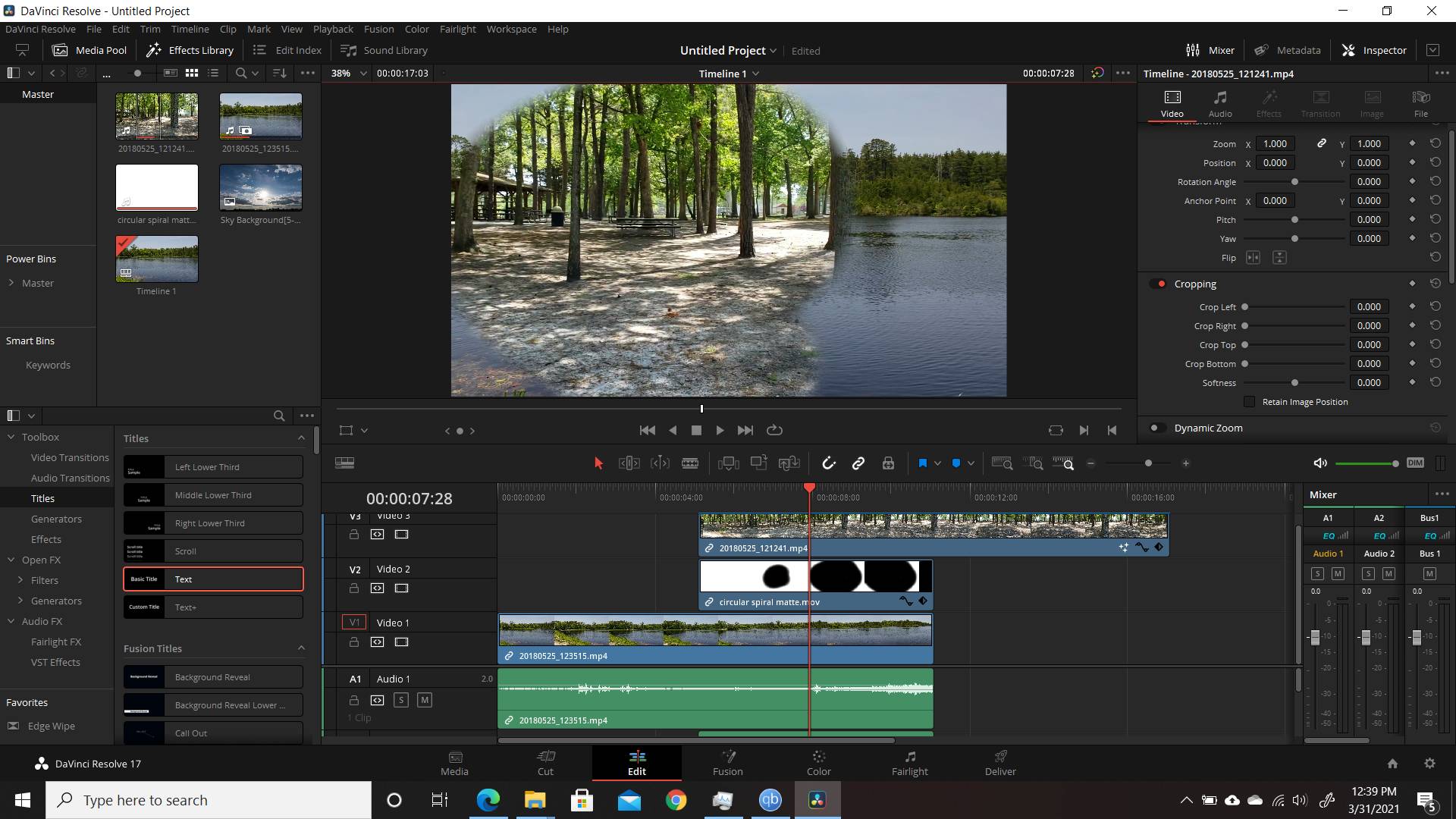Image resolution: width=1456 pixels, height=819 pixels.
Task: Click Detail Zoom icon
Action: (1033, 463)
